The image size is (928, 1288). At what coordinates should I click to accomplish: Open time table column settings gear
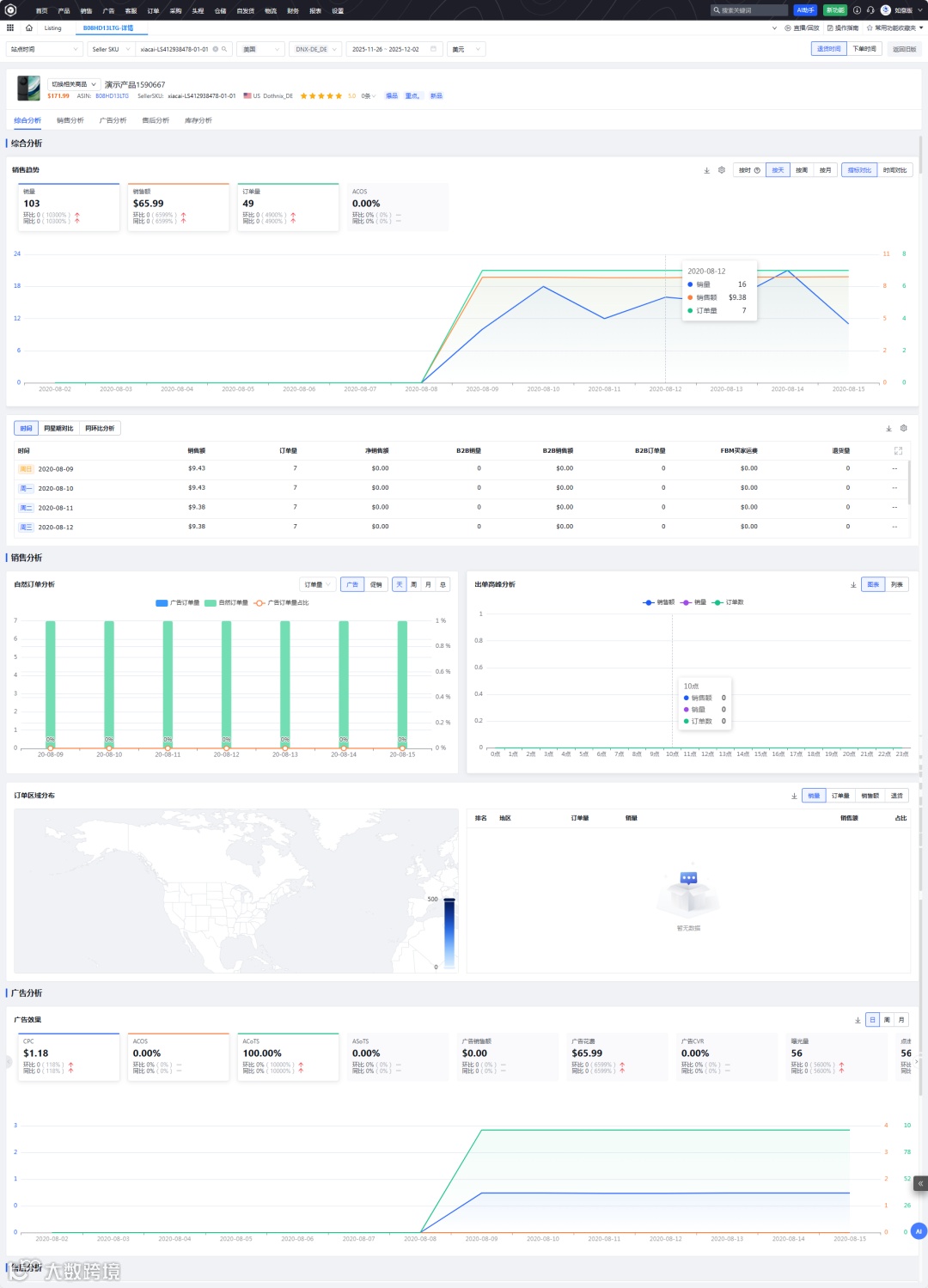pyautogui.click(x=903, y=428)
